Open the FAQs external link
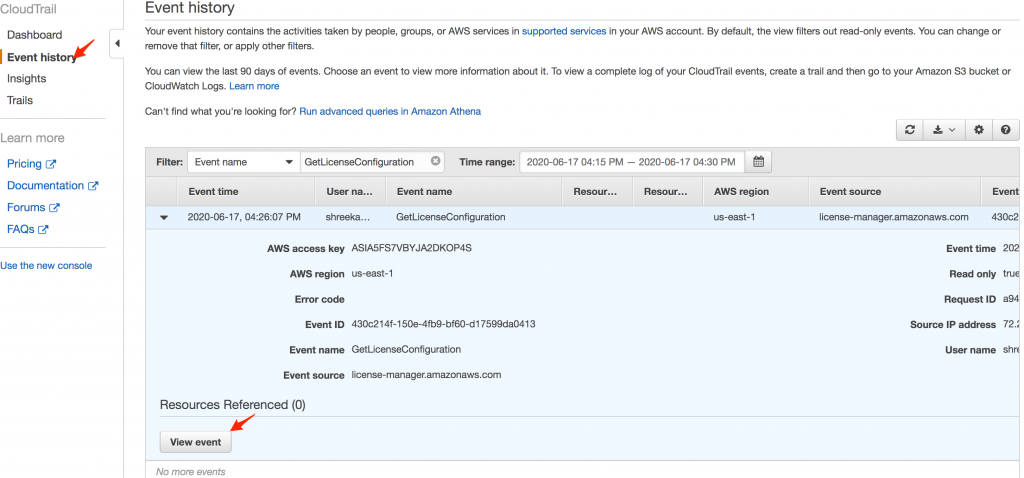This screenshot has height=478, width=1024. (27, 229)
